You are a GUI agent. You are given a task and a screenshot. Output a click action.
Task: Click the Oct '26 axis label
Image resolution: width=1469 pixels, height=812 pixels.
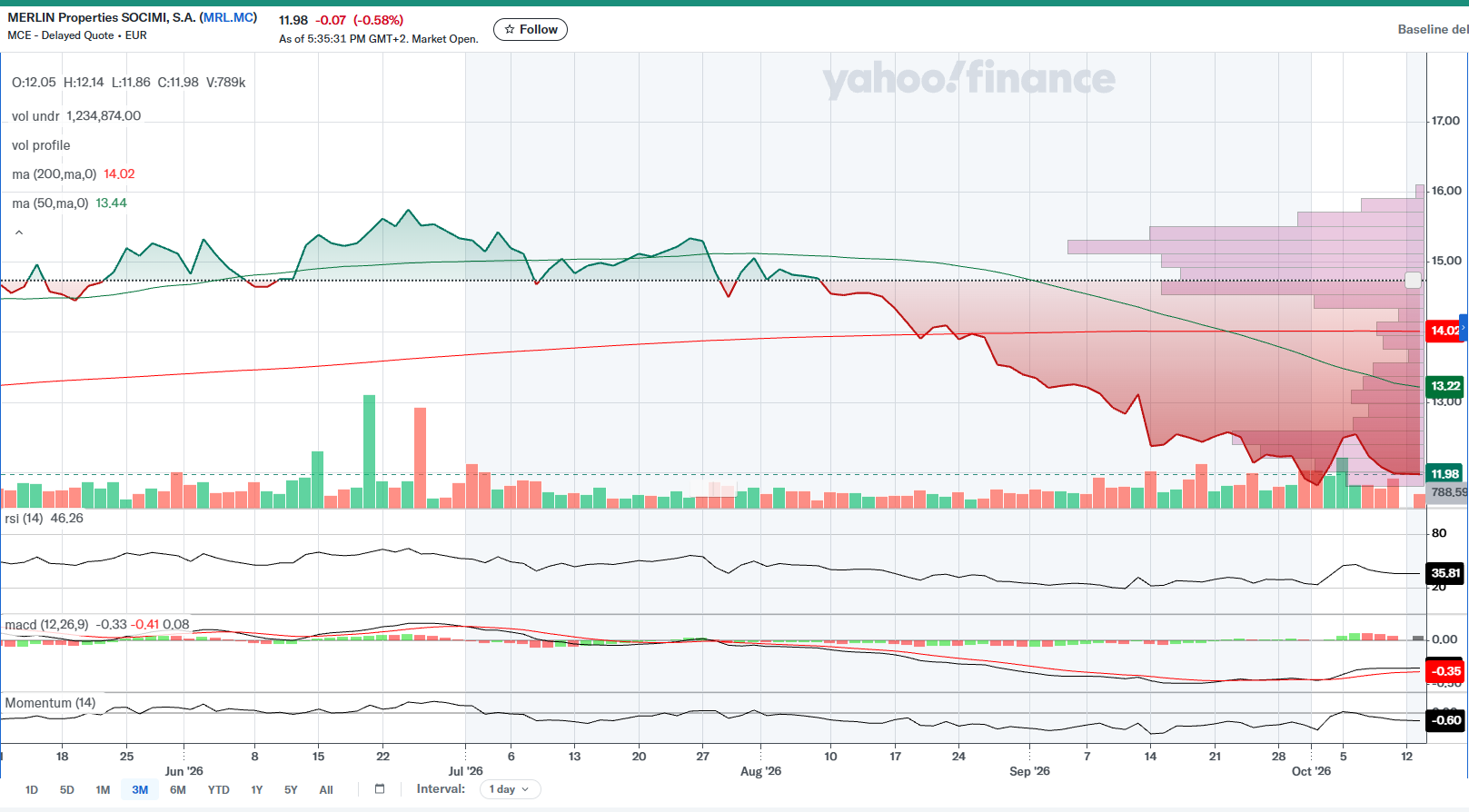(1311, 771)
